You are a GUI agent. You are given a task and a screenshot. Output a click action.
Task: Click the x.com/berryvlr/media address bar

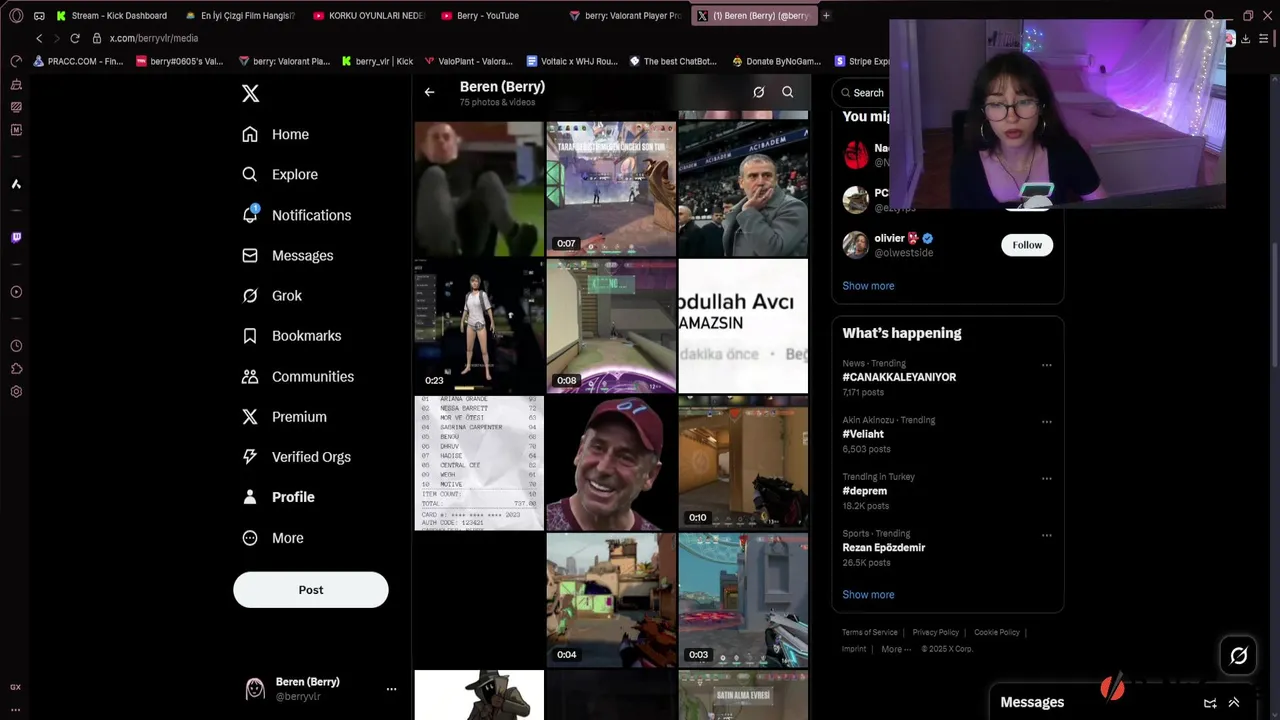(x=154, y=38)
